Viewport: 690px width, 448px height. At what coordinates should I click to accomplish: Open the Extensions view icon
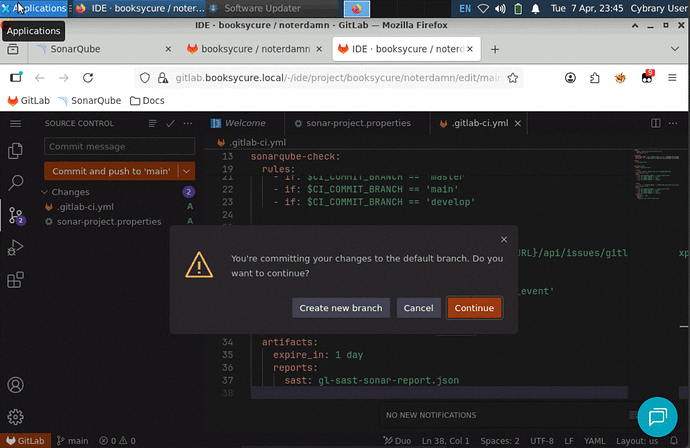15,281
